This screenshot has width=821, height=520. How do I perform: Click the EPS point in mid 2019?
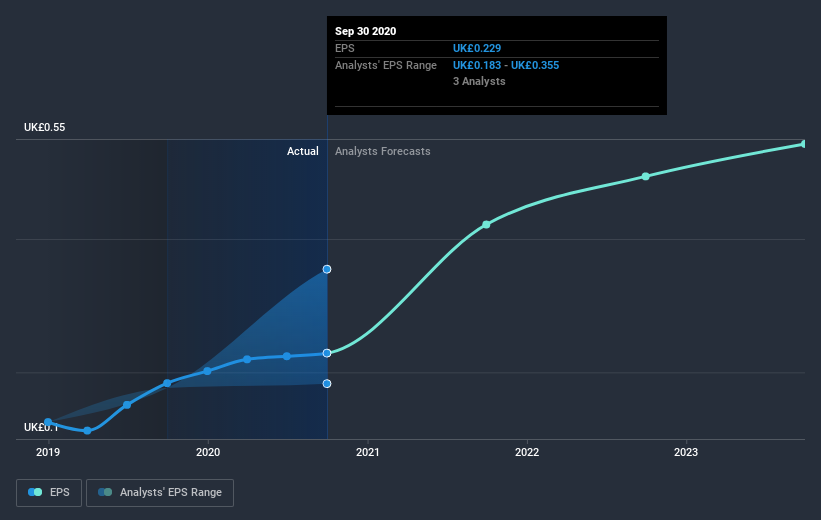pos(127,405)
